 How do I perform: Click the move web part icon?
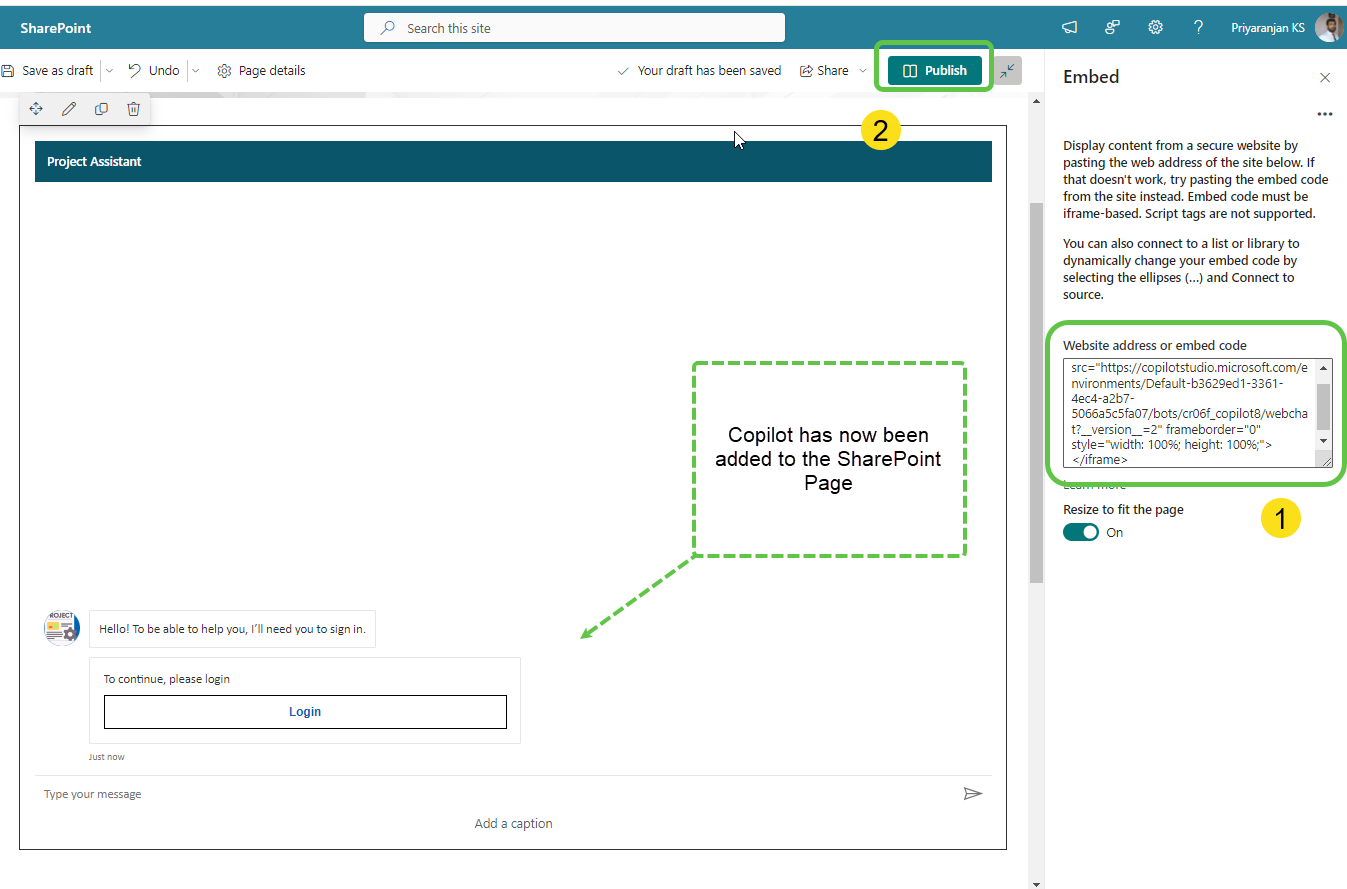tap(36, 109)
